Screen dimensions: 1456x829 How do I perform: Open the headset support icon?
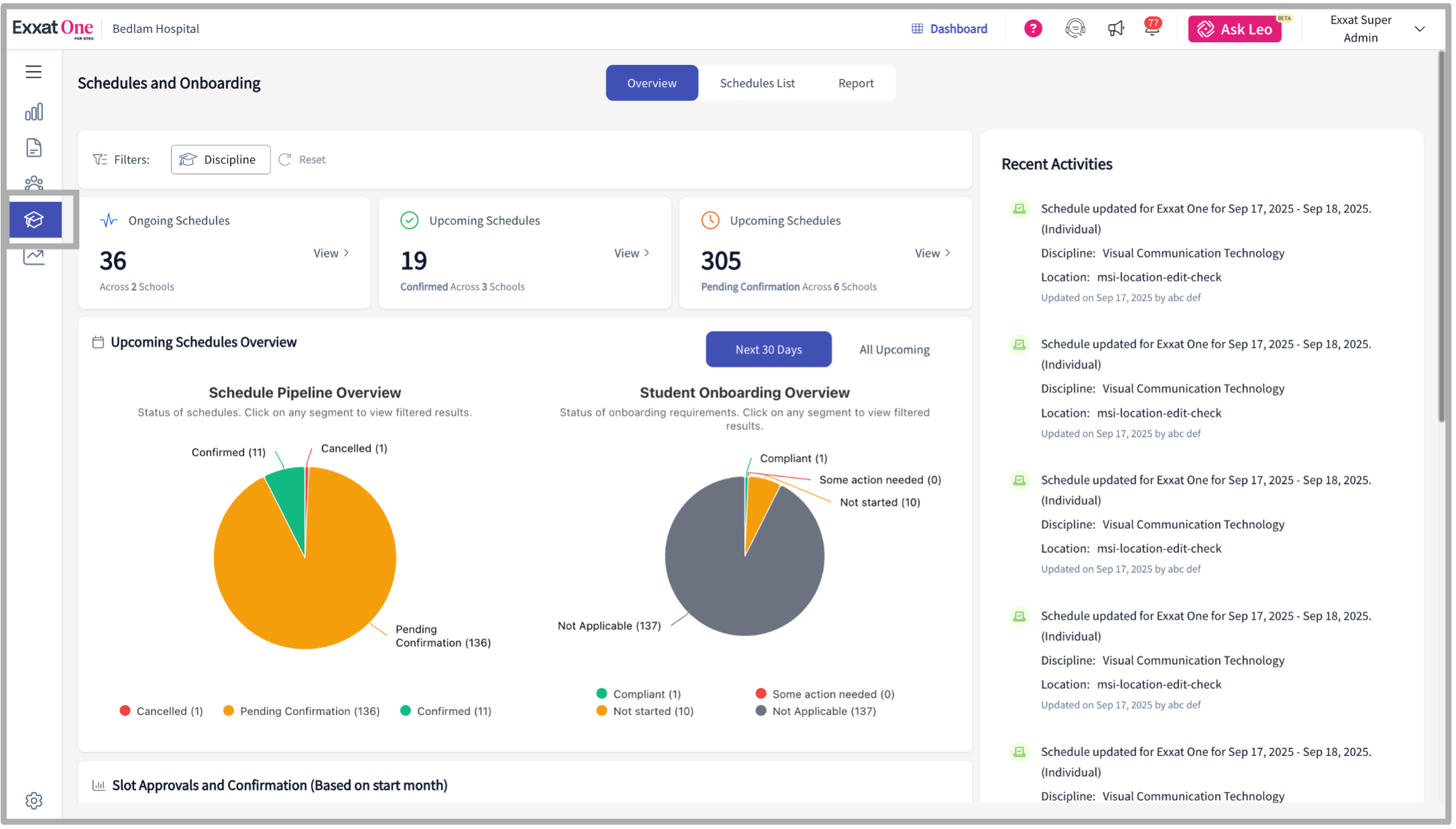click(x=1075, y=28)
